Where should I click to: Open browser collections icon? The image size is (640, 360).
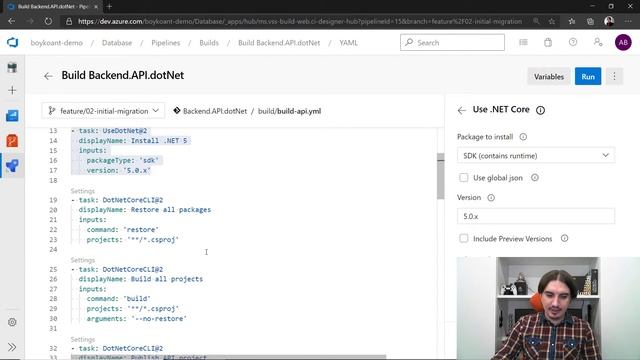[590, 21]
